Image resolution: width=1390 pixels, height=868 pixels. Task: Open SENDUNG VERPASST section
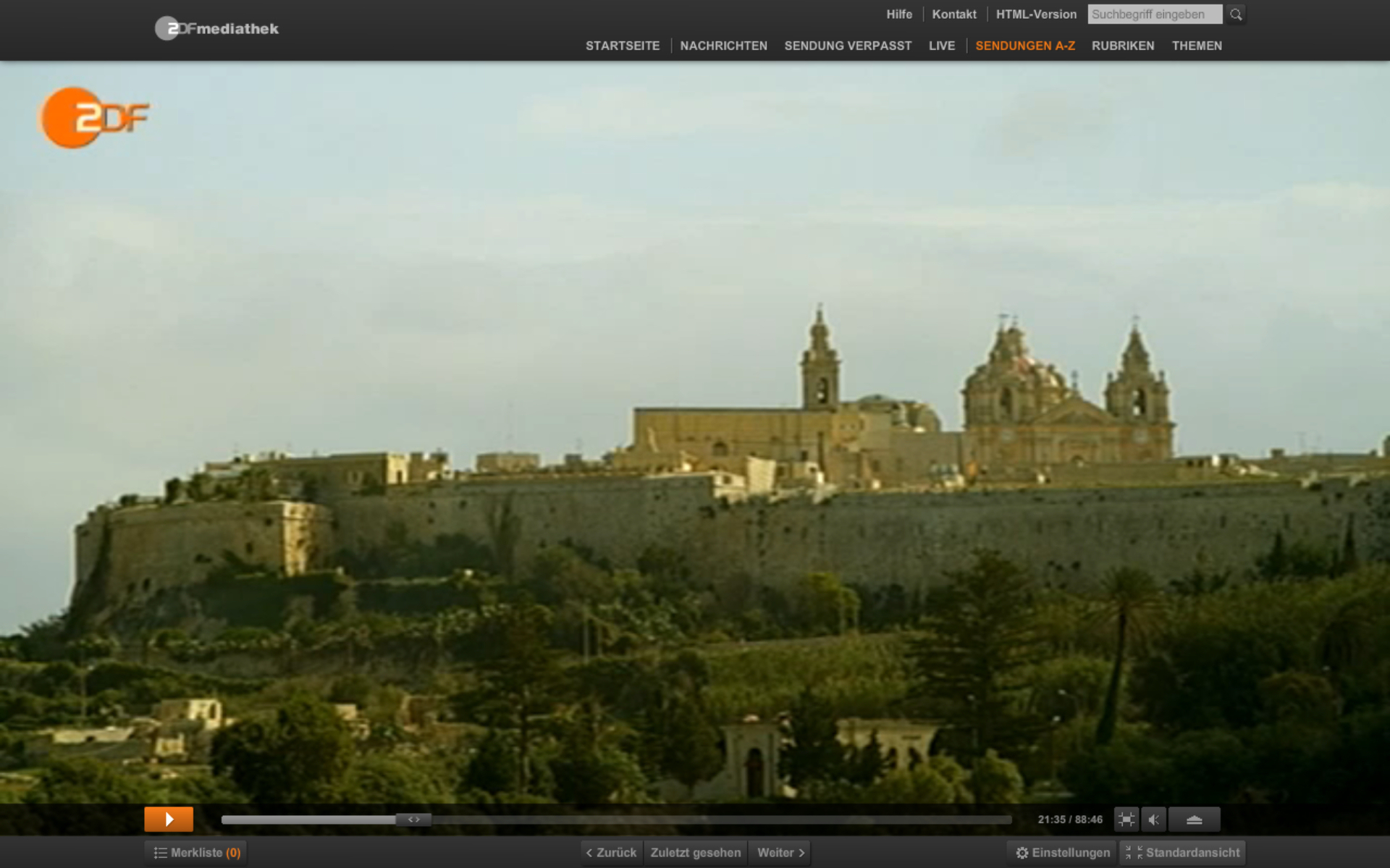click(848, 46)
